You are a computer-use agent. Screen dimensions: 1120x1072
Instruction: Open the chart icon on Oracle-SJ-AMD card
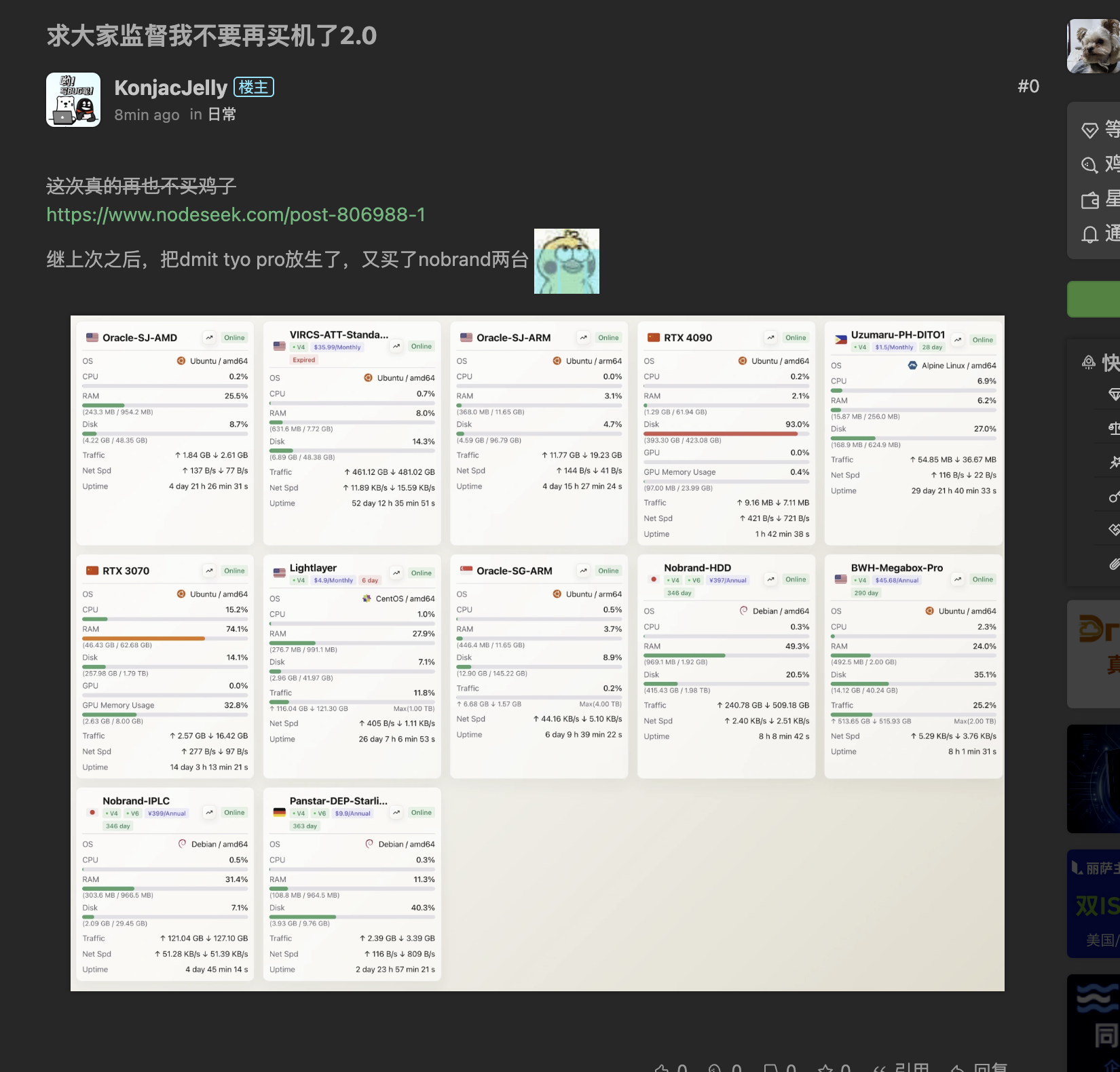210,338
